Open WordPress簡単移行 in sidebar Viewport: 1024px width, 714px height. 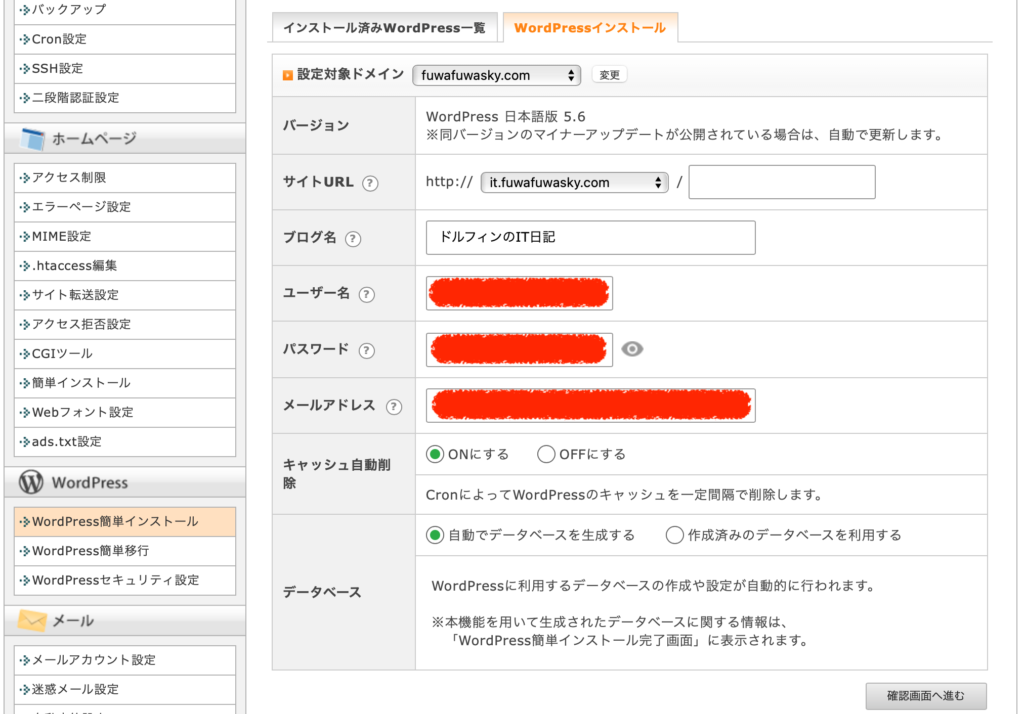pyautogui.click(x=125, y=551)
